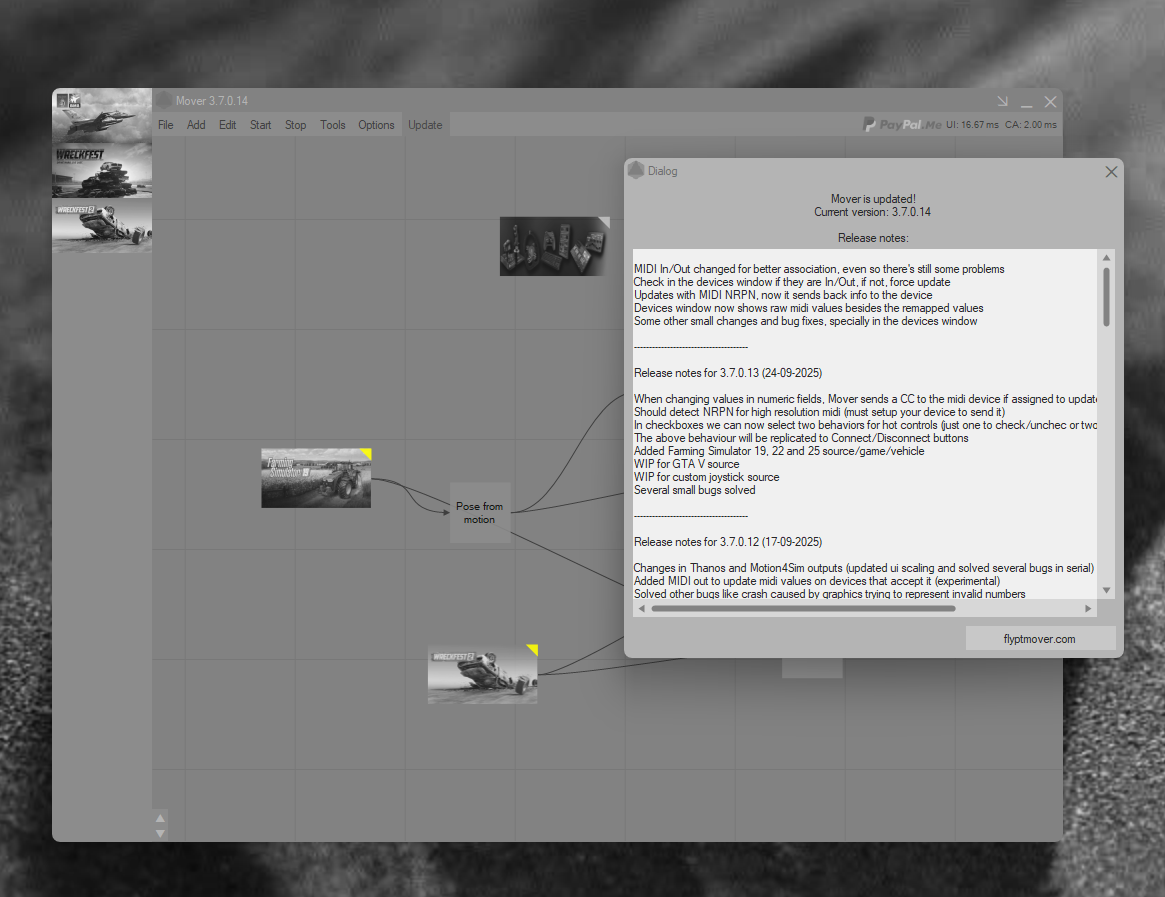The height and width of the screenshot is (897, 1165).
Task: Click the up arrow at canvas bottom-left
Action: tap(160, 817)
